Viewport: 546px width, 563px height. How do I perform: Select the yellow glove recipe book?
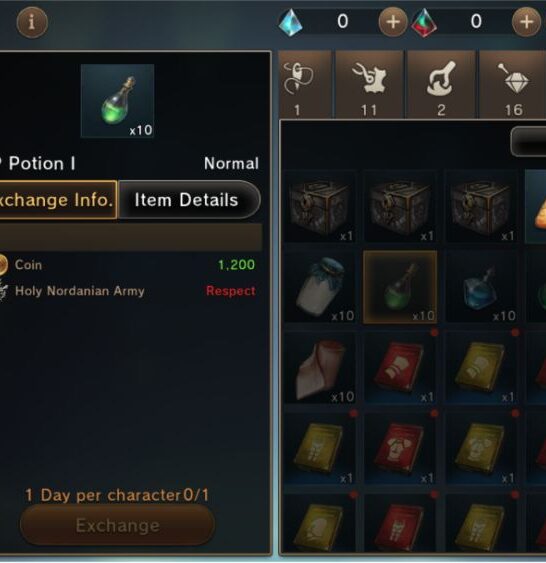pyautogui.click(x=481, y=368)
